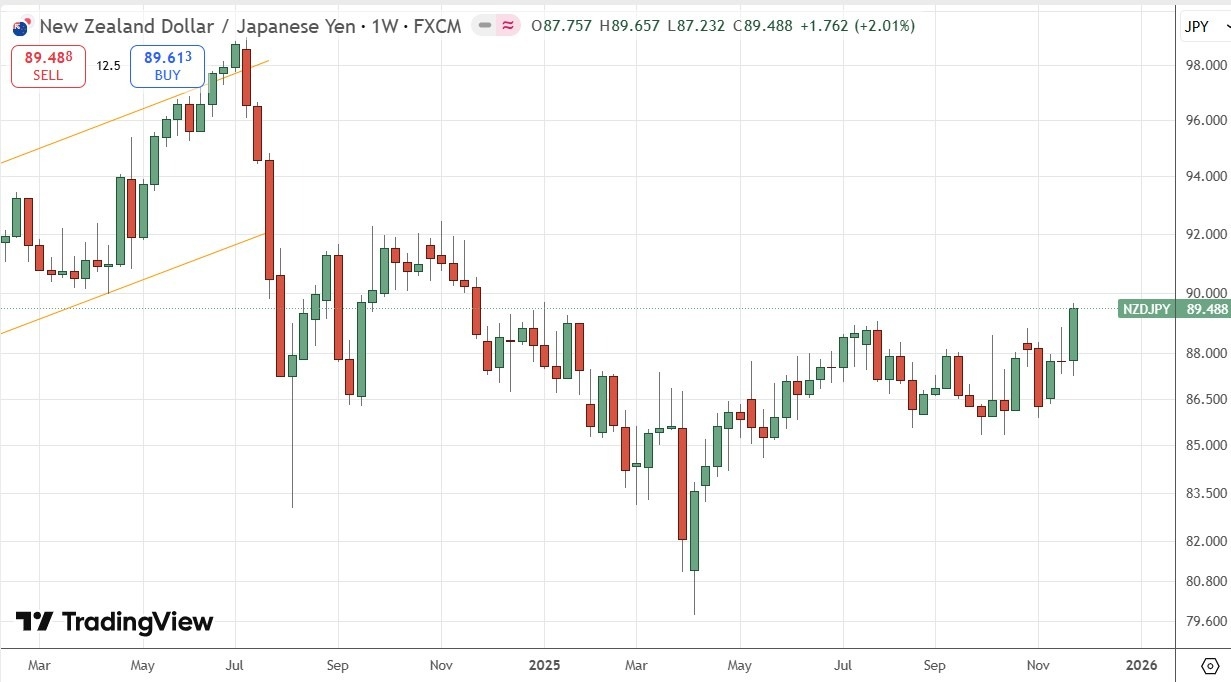Click the SELL button at 89.488

pyautogui.click(x=47, y=66)
